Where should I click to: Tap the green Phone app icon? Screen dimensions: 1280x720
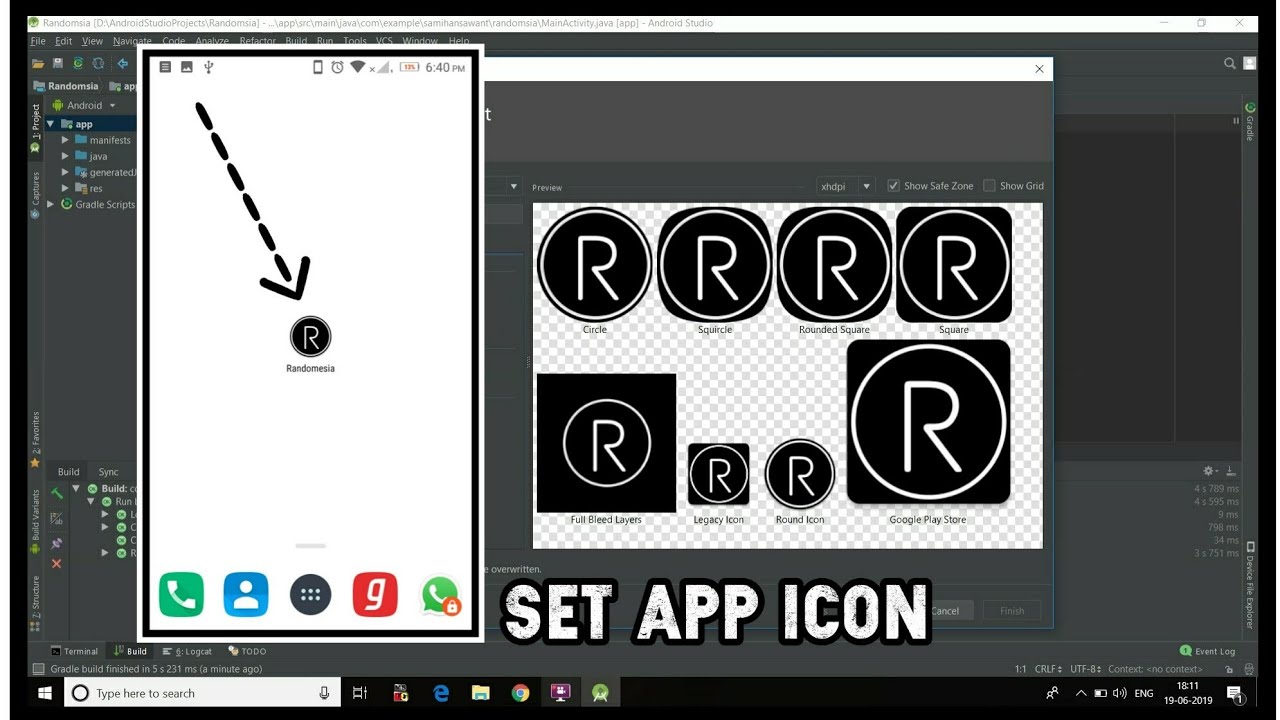pyautogui.click(x=181, y=594)
